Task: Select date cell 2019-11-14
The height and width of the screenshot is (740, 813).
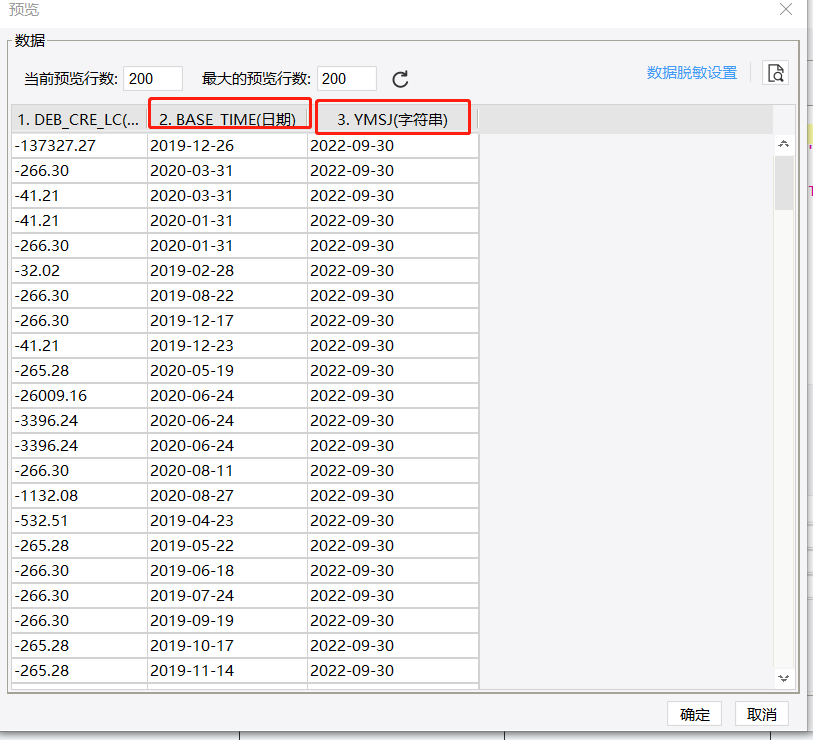Action: pos(228,671)
